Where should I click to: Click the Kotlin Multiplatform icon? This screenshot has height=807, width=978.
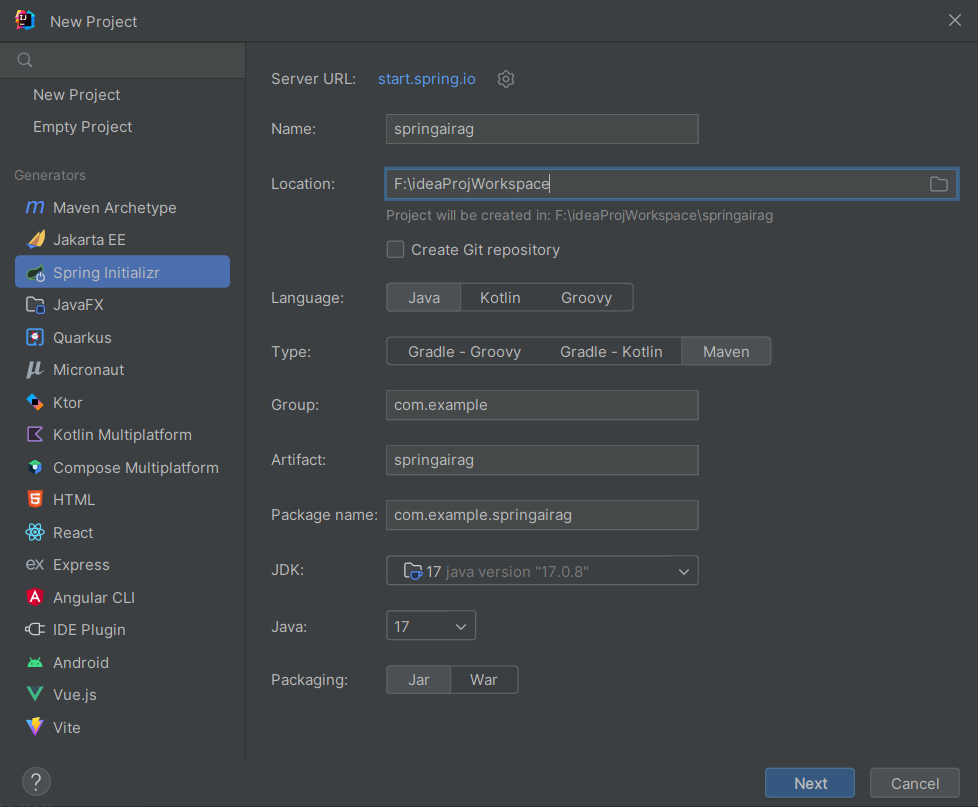35,435
